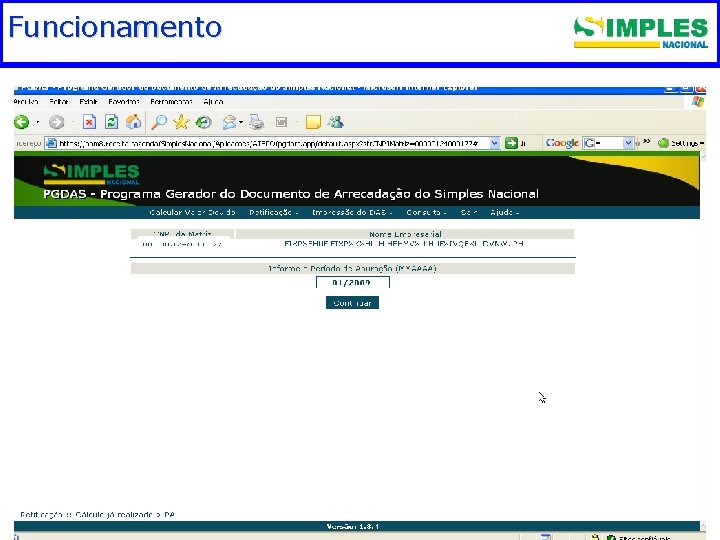Image resolution: width=720 pixels, height=540 pixels.
Task: Click the period field showing 01/2009
Action: [353, 282]
